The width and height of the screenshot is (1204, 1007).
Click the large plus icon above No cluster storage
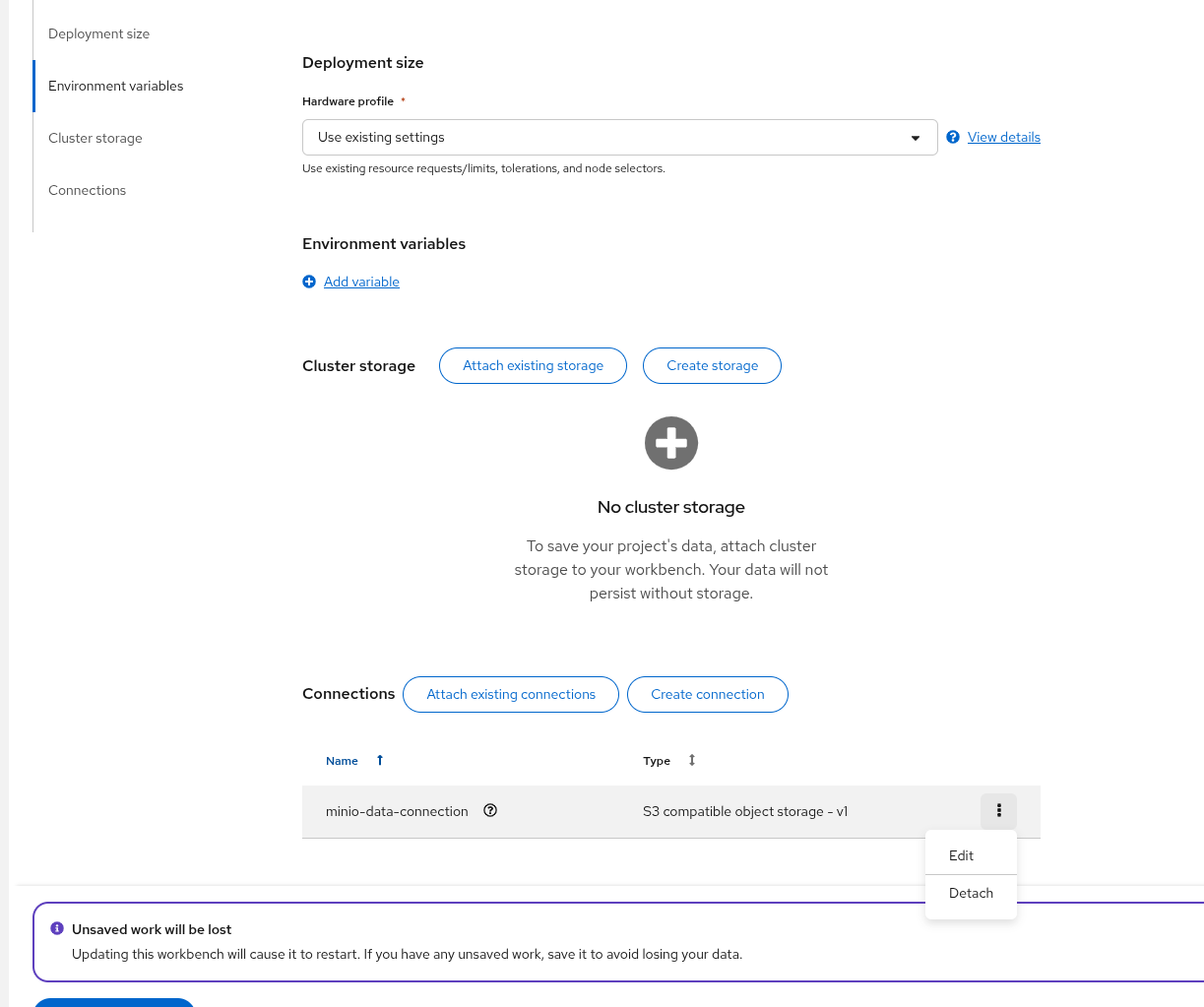(x=671, y=443)
